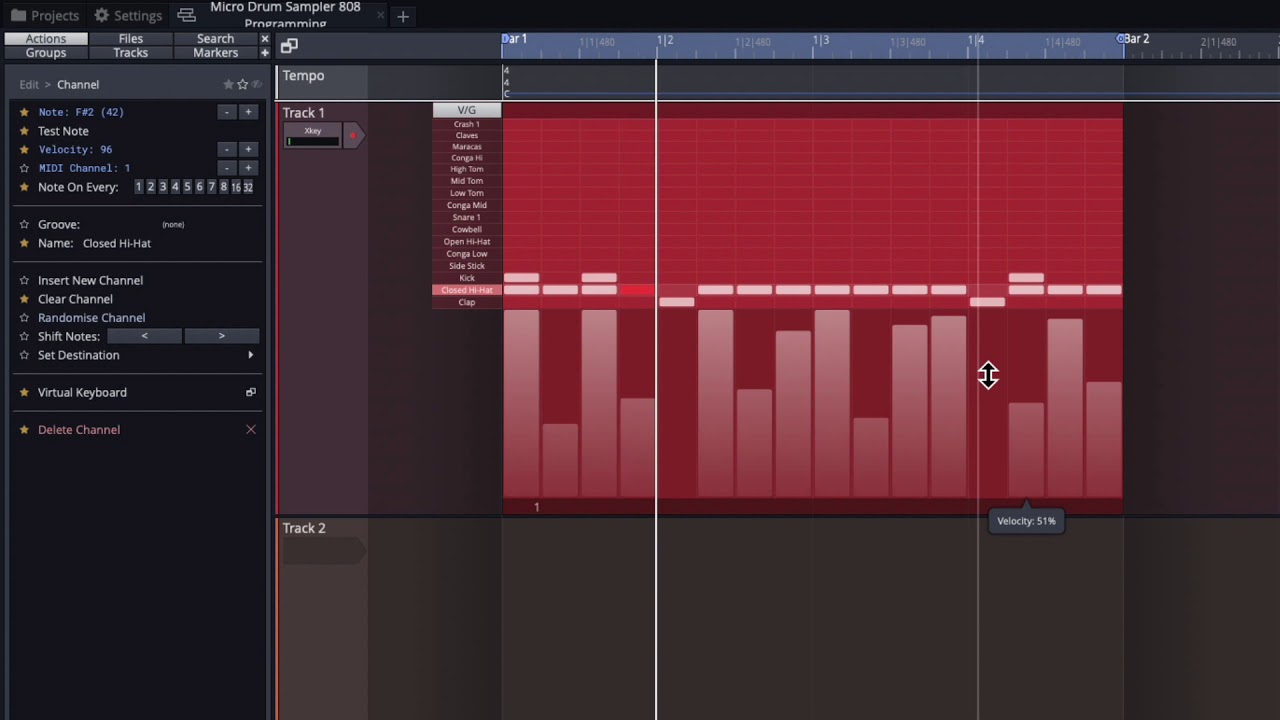Switch to the Groups tab
This screenshot has width=1280, height=720.
tap(46, 53)
